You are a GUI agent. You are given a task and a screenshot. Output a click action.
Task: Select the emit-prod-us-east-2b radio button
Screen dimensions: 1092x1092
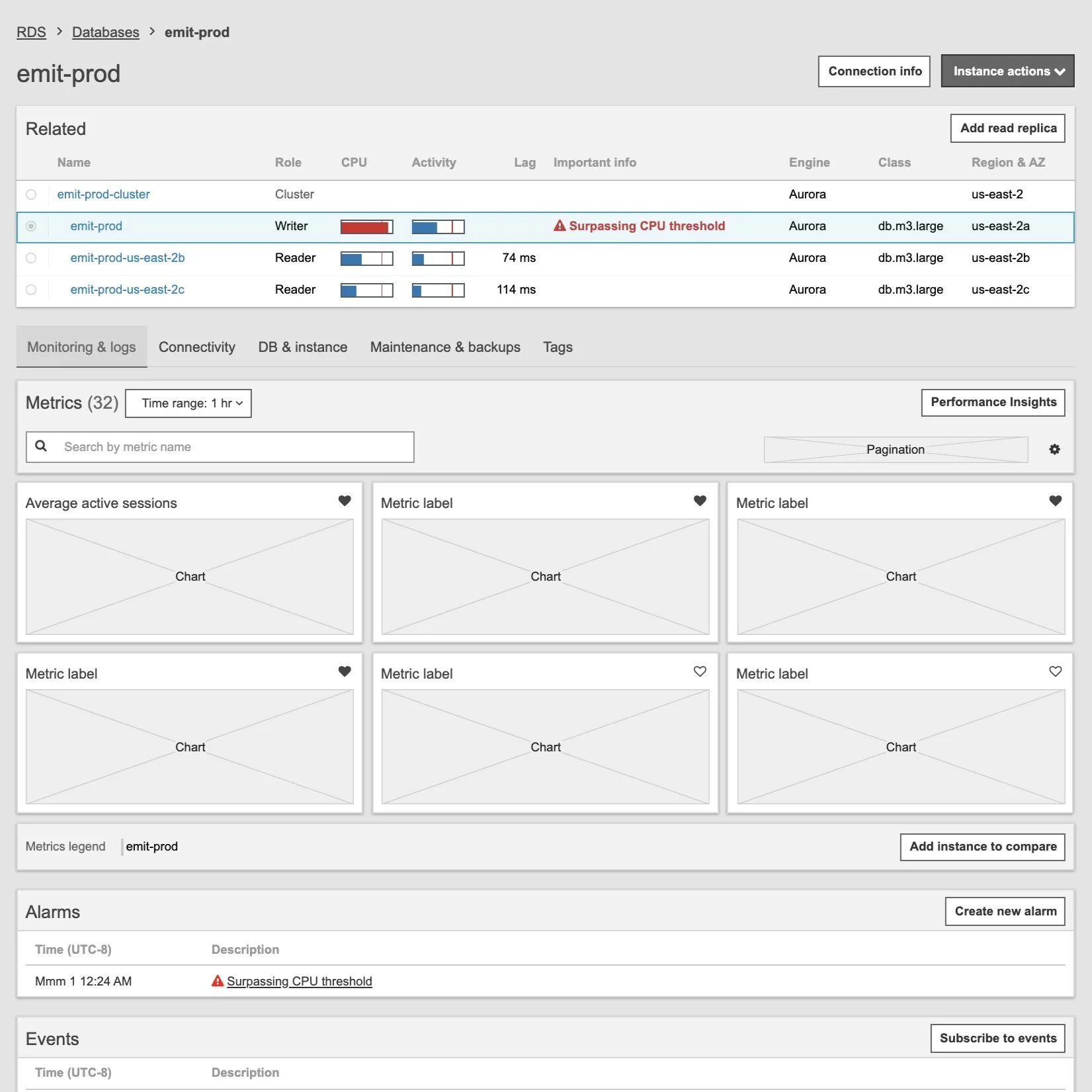tap(31, 258)
